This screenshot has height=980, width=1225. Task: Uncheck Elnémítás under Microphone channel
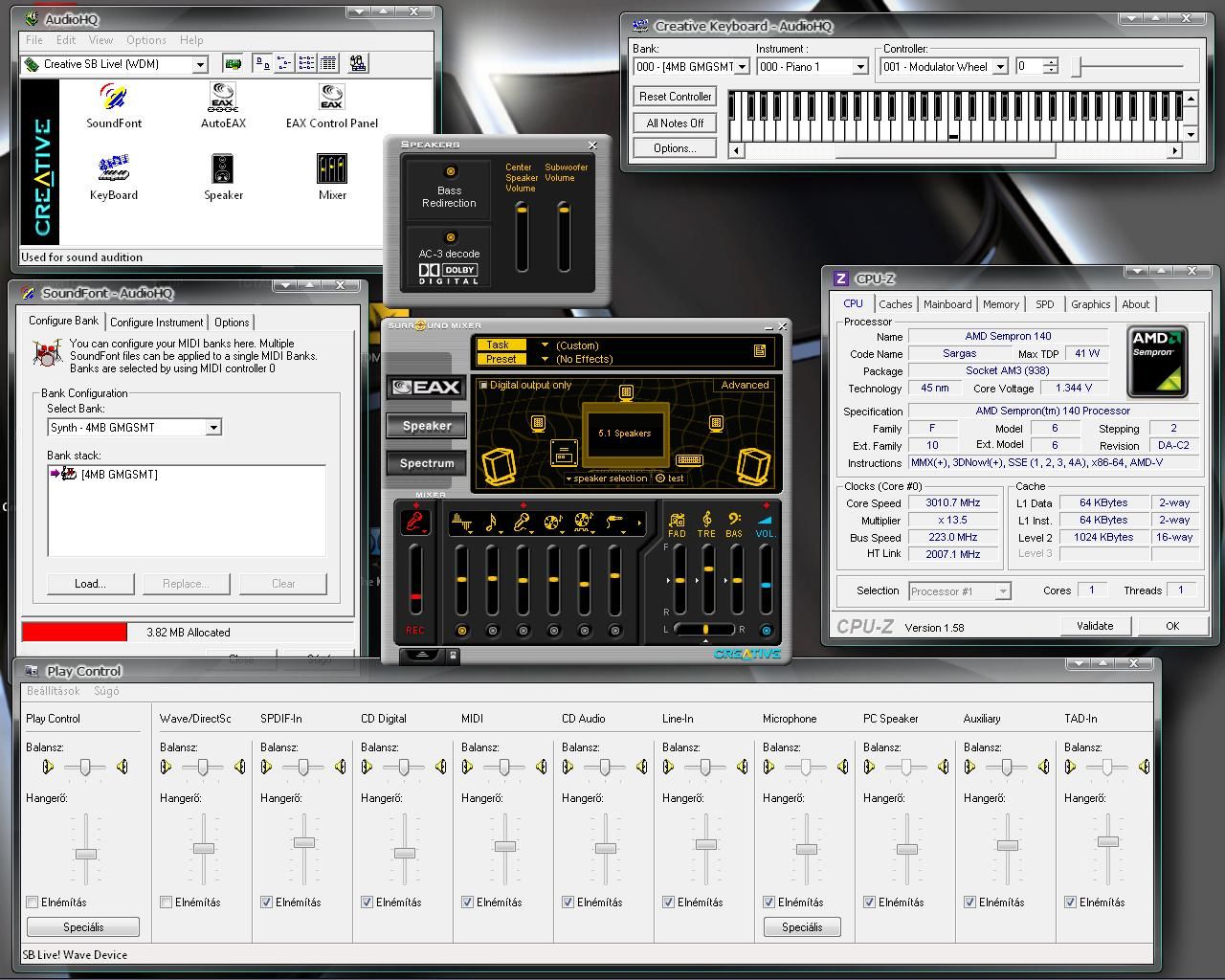[769, 902]
